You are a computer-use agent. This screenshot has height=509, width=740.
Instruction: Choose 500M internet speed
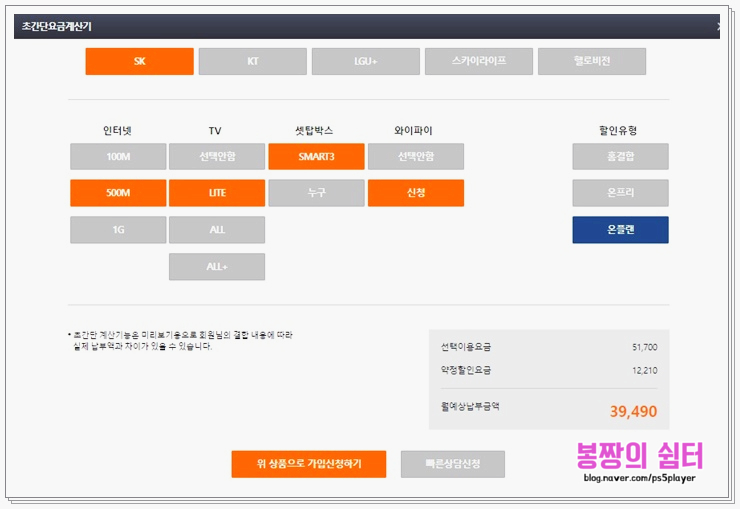click(118, 193)
